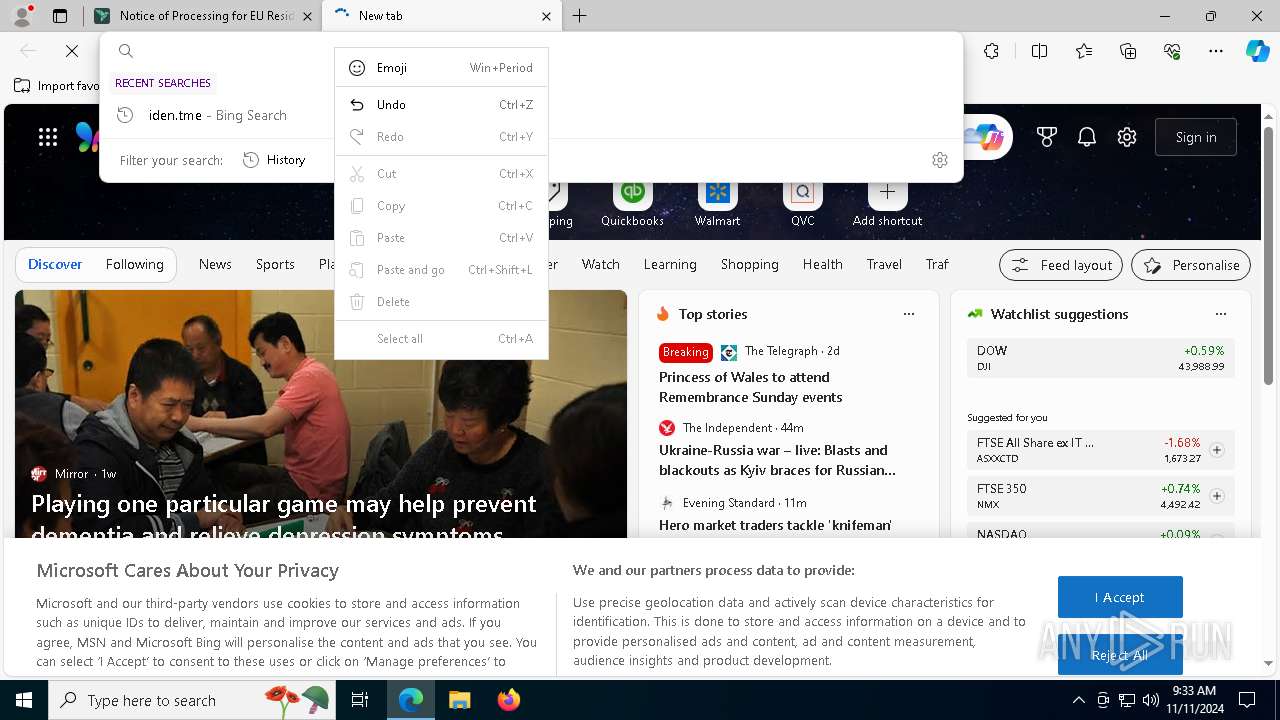Open Watchlist suggestions more options ellipsis
This screenshot has width=1280, height=720.
(x=1221, y=314)
